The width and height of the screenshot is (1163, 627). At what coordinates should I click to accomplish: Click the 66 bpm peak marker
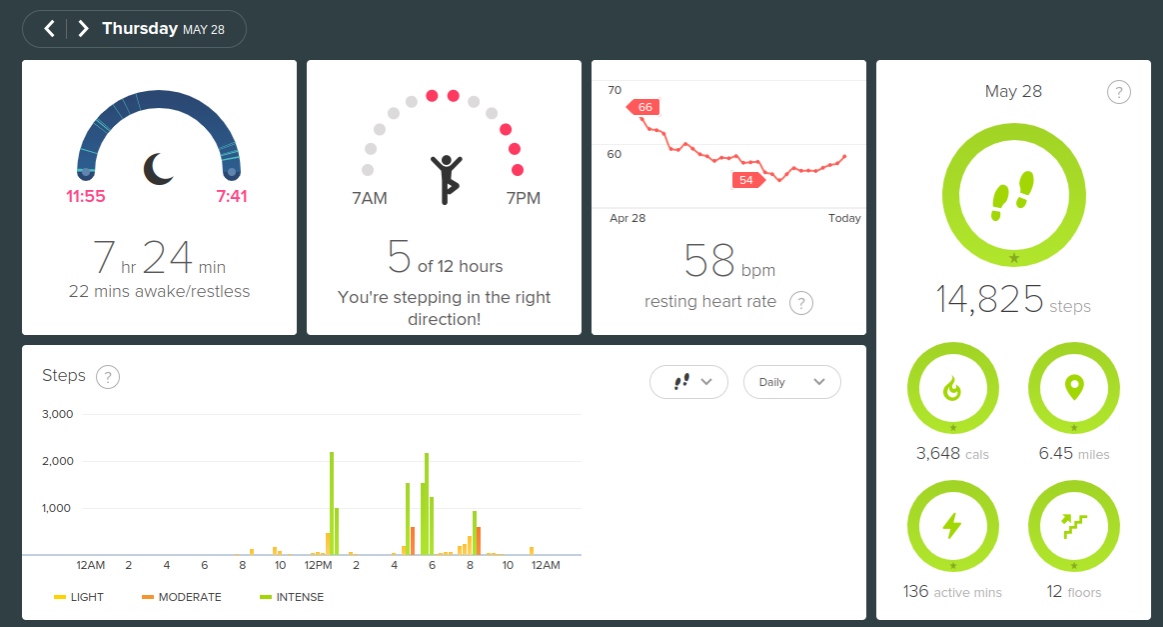click(x=643, y=107)
